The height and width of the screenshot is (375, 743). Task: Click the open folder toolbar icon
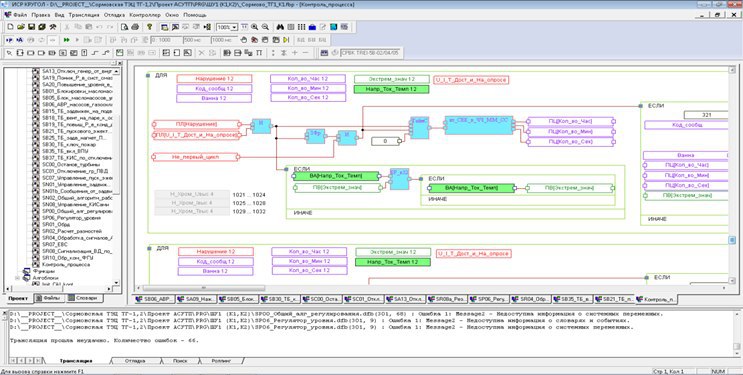click(21, 27)
